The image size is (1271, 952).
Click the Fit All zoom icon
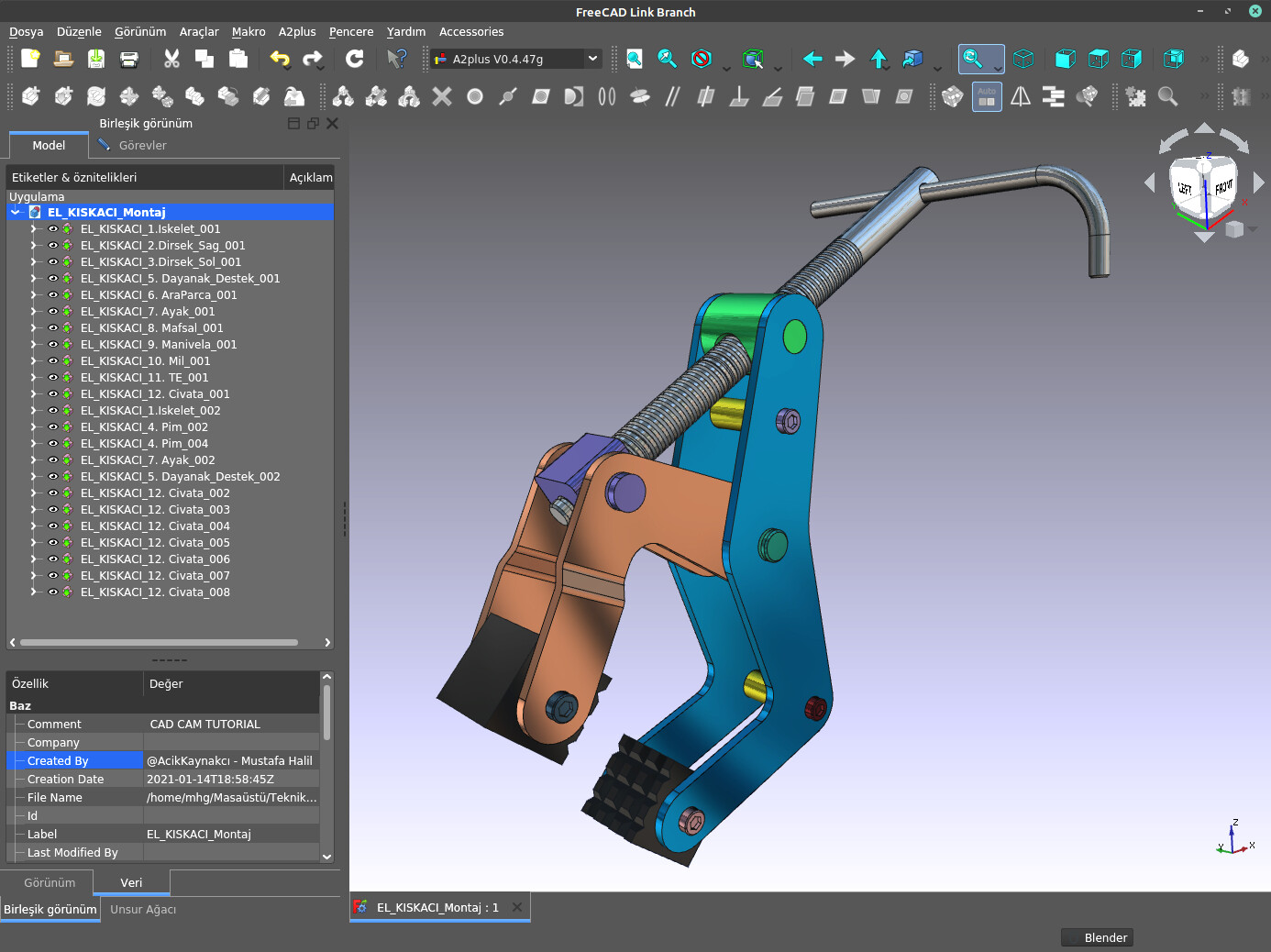coord(634,59)
